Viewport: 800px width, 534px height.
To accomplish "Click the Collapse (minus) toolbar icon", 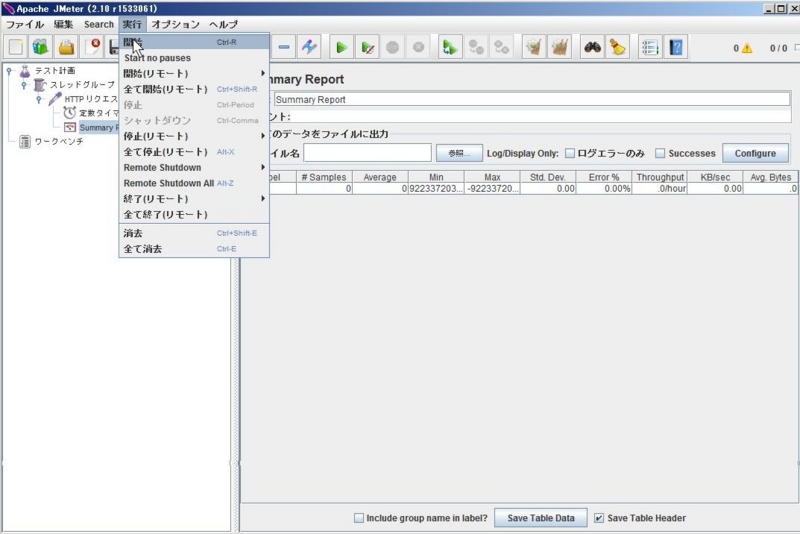I will coord(284,47).
